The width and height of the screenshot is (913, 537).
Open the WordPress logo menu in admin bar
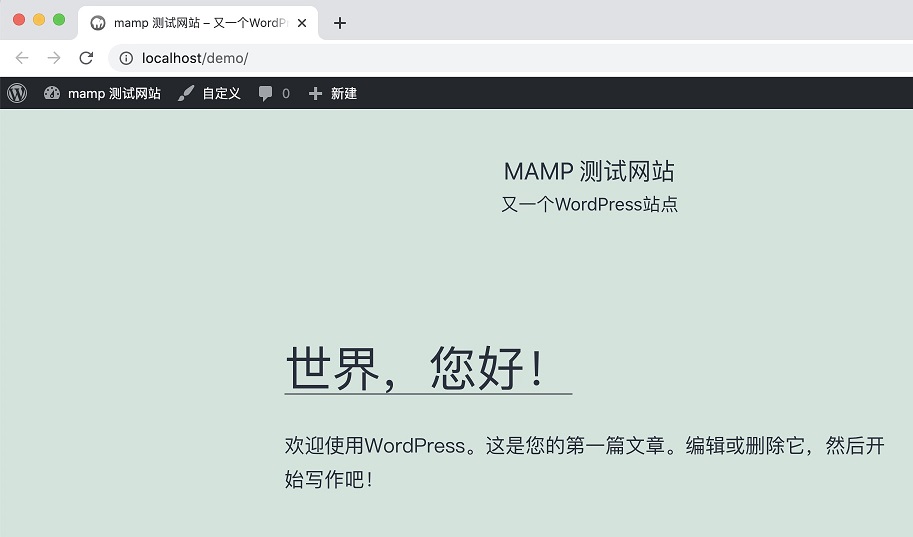pyautogui.click(x=17, y=93)
